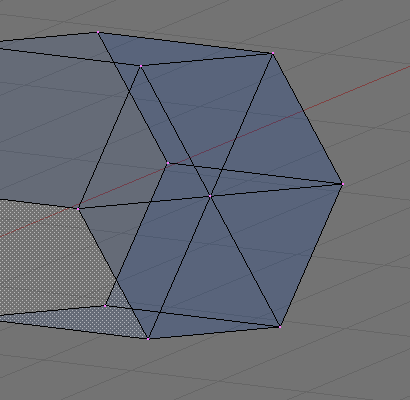Select the lower back vertex above the dotted face
The width and height of the screenshot is (410, 400).
(x=105, y=306)
